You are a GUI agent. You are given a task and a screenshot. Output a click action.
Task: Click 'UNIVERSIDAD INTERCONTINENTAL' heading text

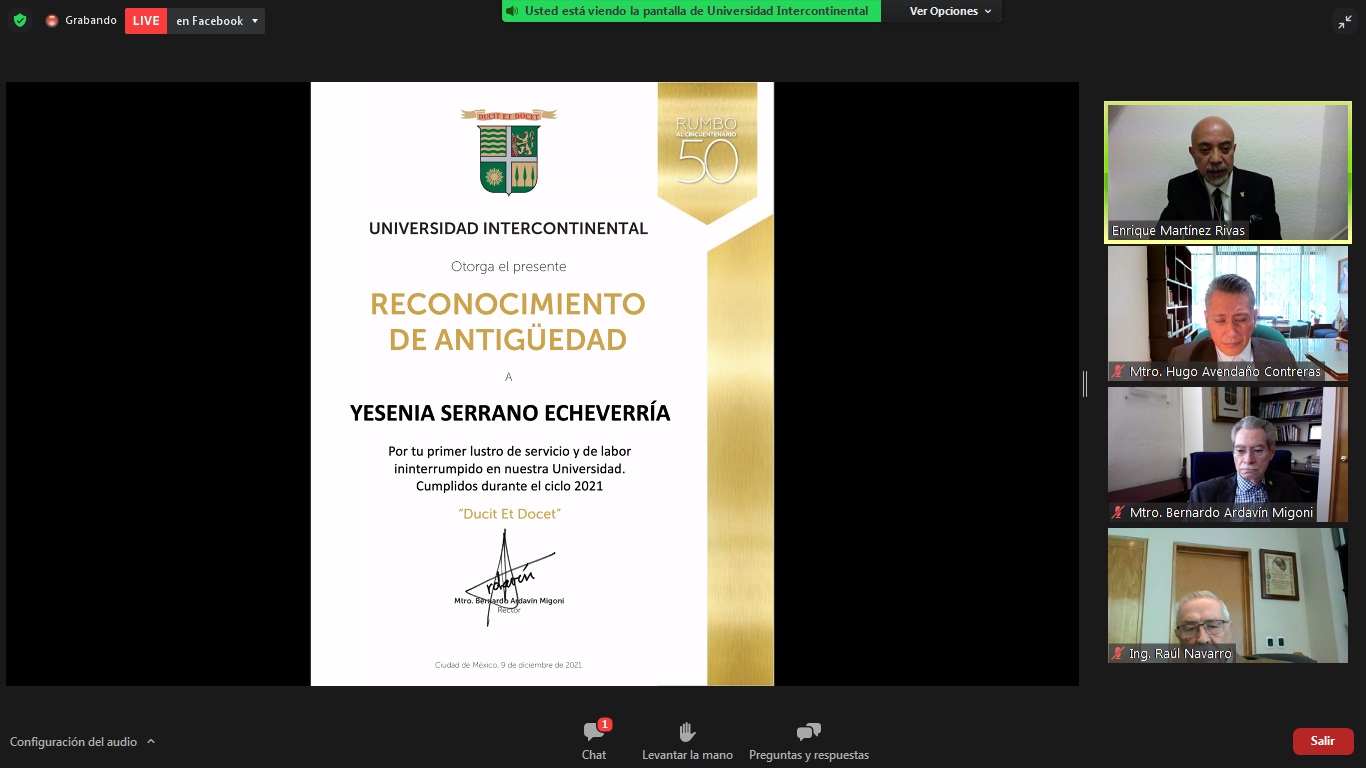click(x=508, y=228)
